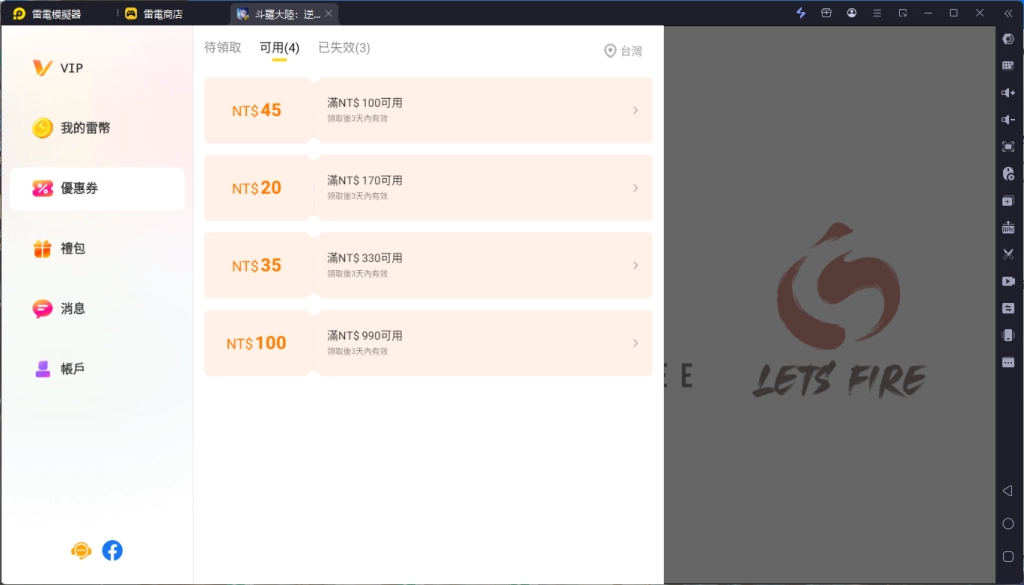Open 消息 messages section

(x=59, y=309)
